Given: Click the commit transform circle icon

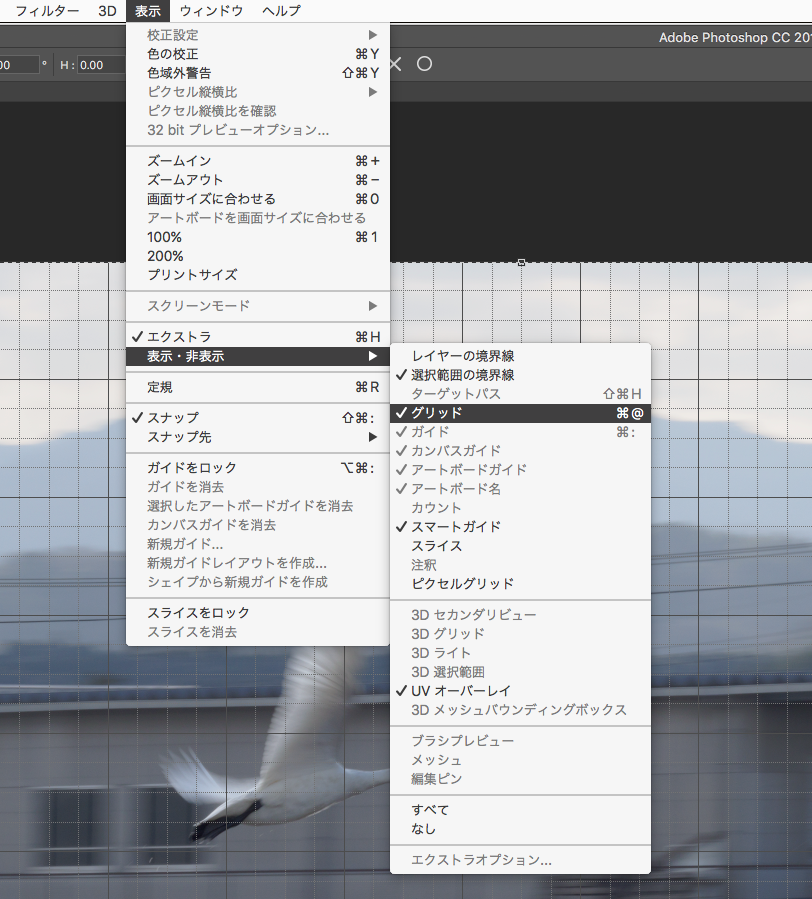Looking at the screenshot, I should click(424, 64).
